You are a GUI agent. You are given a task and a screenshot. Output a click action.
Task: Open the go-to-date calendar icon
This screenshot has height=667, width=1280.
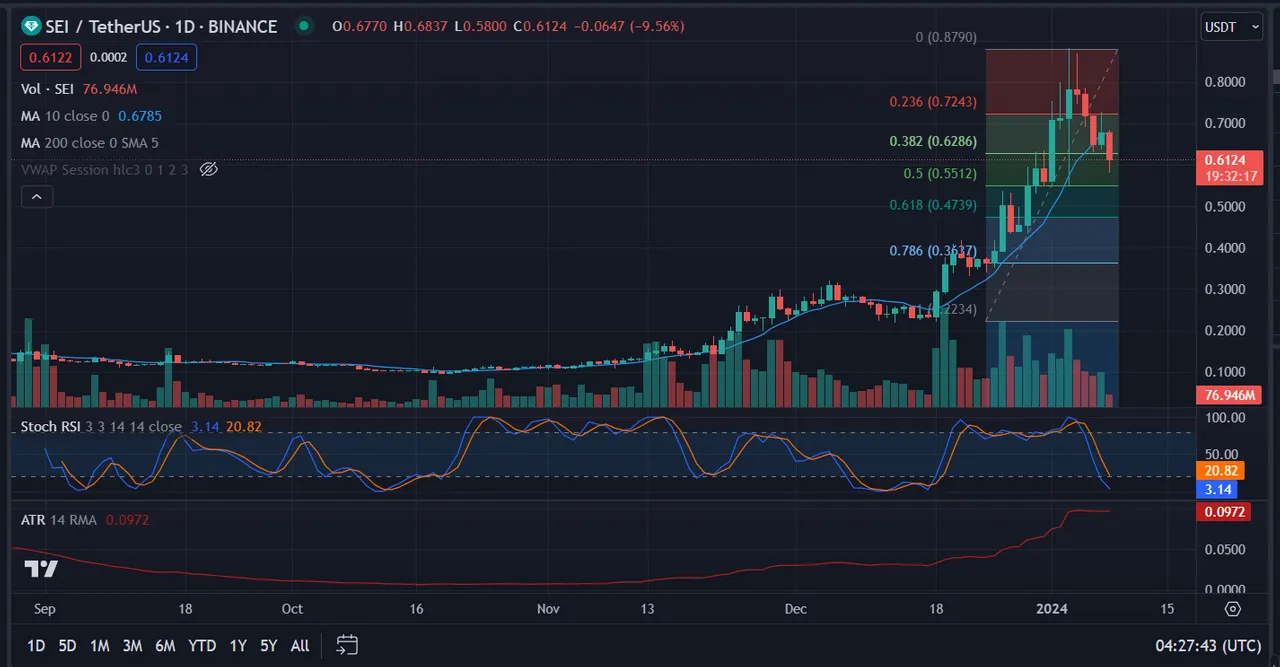coord(347,645)
